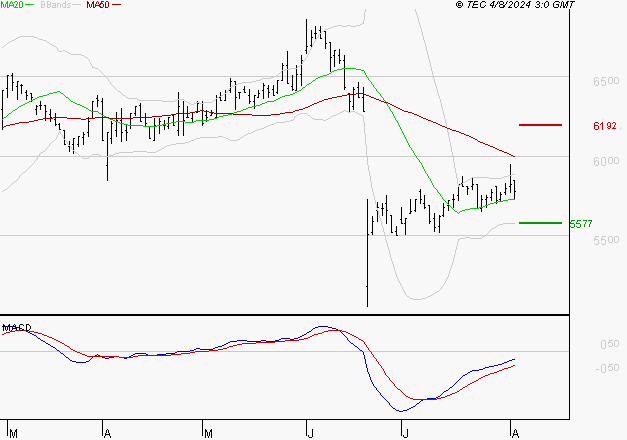Click the MACD panel title
Image resolution: width=627 pixels, height=440 pixels.
coord(17,328)
